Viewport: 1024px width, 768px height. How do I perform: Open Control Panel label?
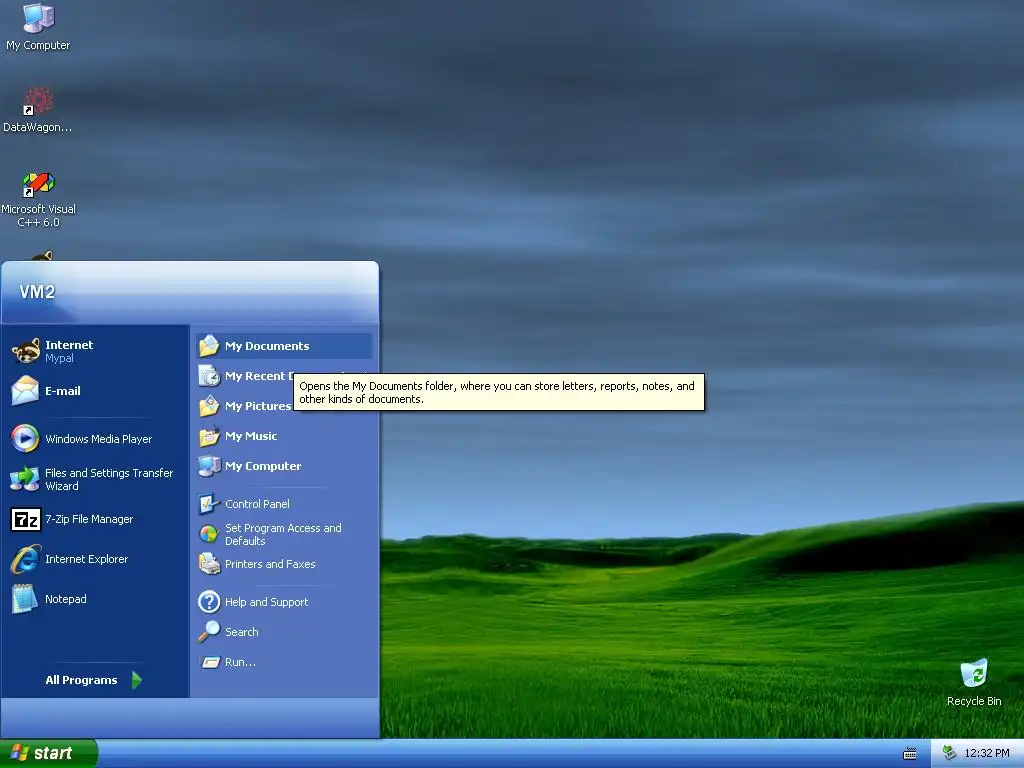pyautogui.click(x=257, y=504)
